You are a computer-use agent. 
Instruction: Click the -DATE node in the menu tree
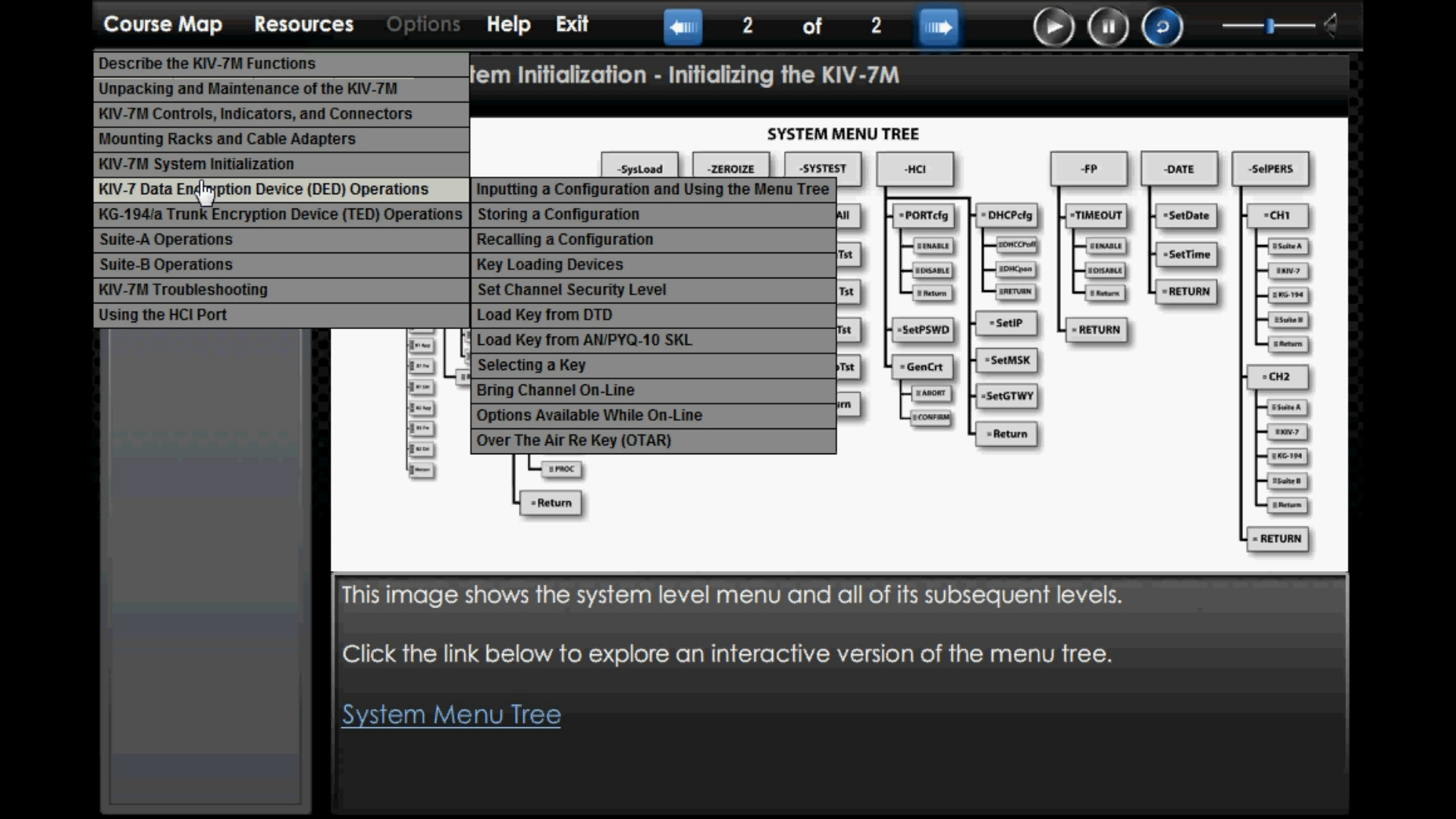(x=1179, y=168)
